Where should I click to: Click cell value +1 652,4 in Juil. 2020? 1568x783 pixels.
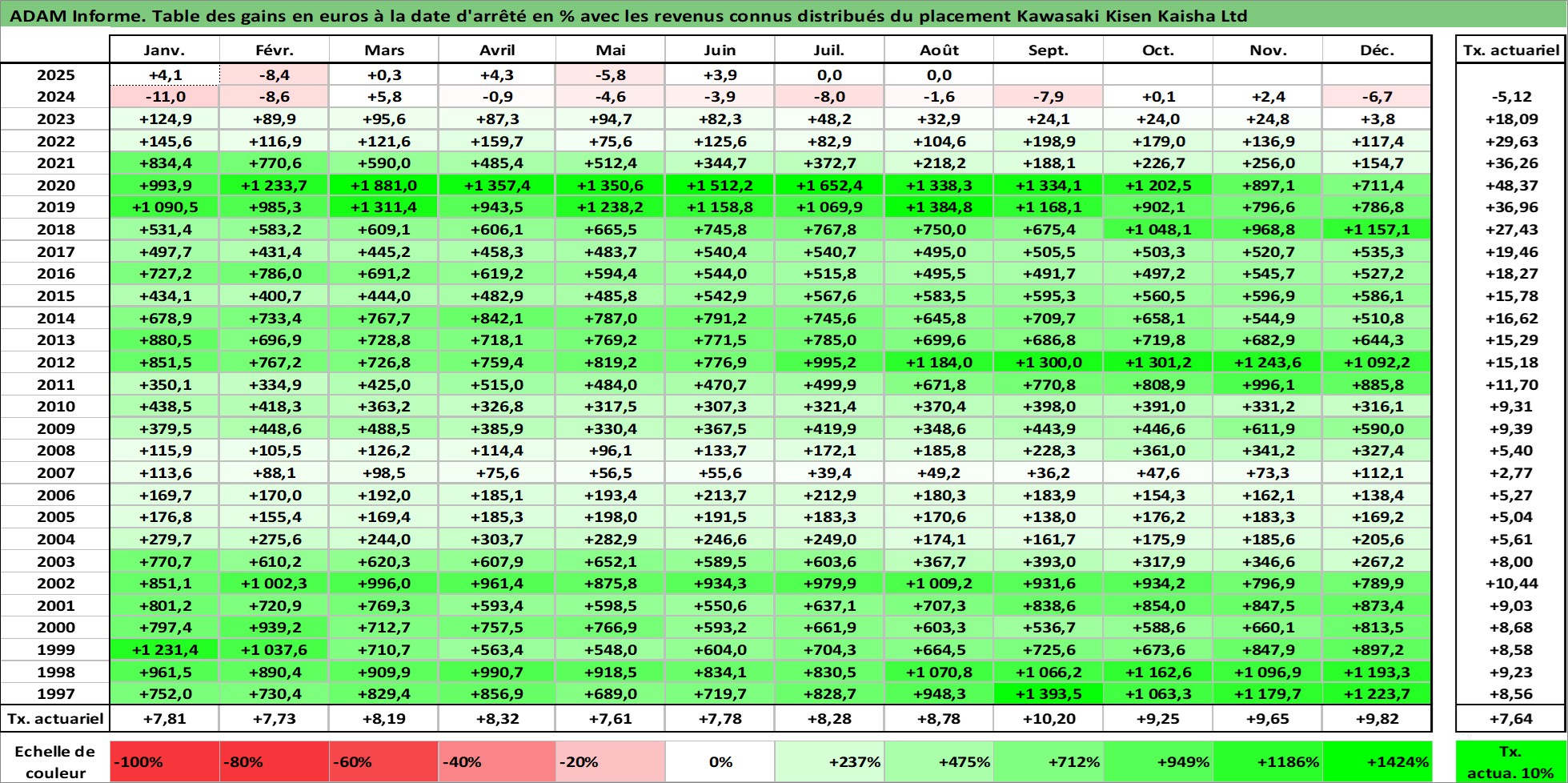pyautogui.click(x=829, y=186)
